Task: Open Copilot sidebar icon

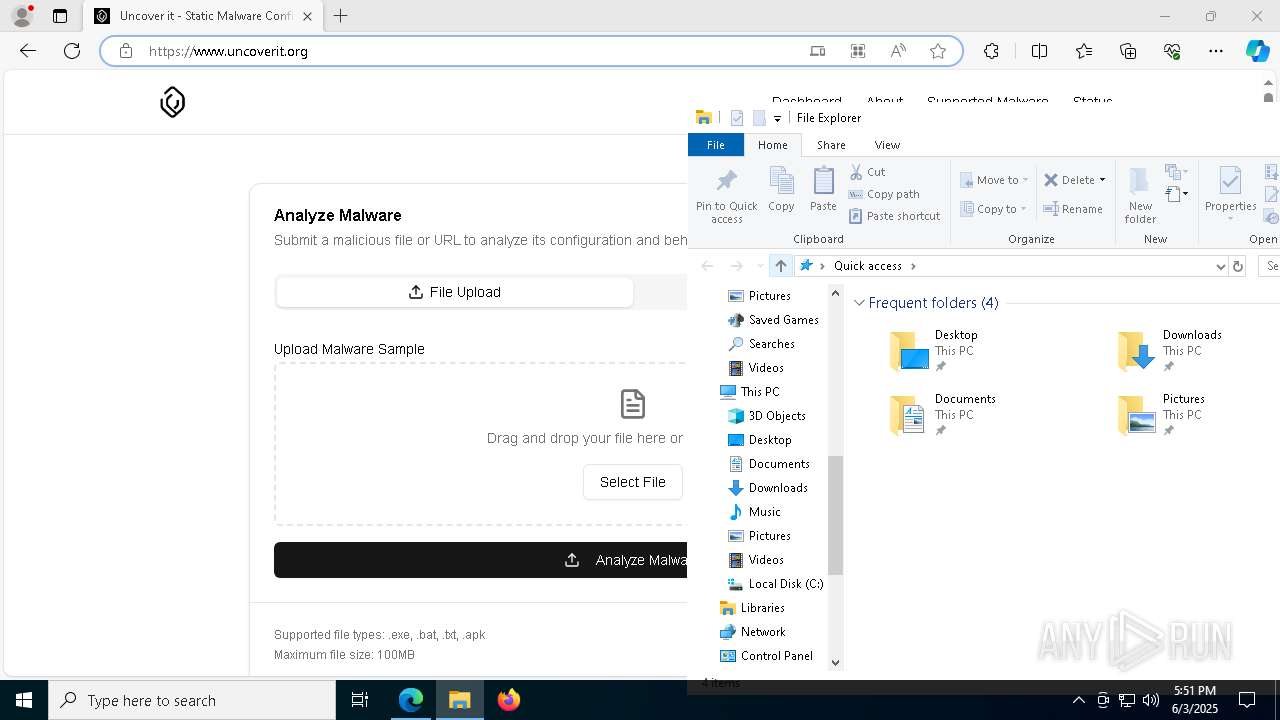Action: point(1257,51)
